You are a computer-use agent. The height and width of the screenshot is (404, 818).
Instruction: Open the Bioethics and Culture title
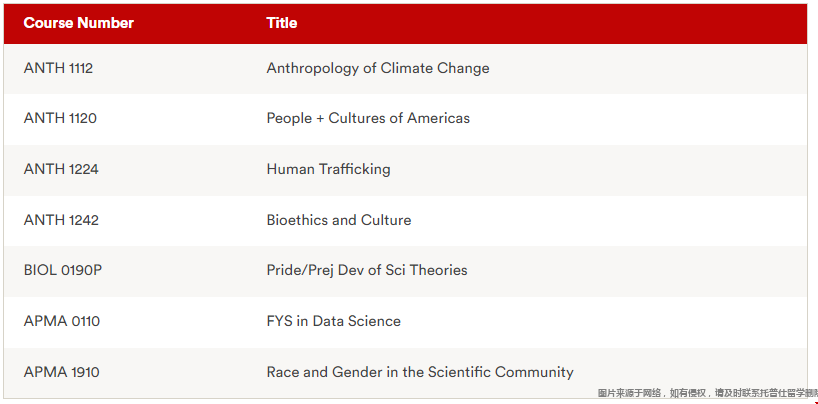(x=339, y=220)
